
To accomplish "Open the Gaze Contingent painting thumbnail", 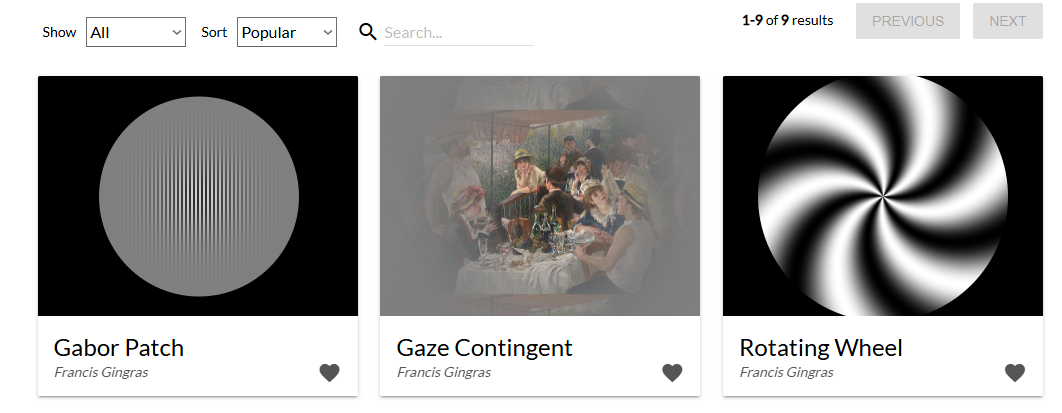I will pos(540,196).
